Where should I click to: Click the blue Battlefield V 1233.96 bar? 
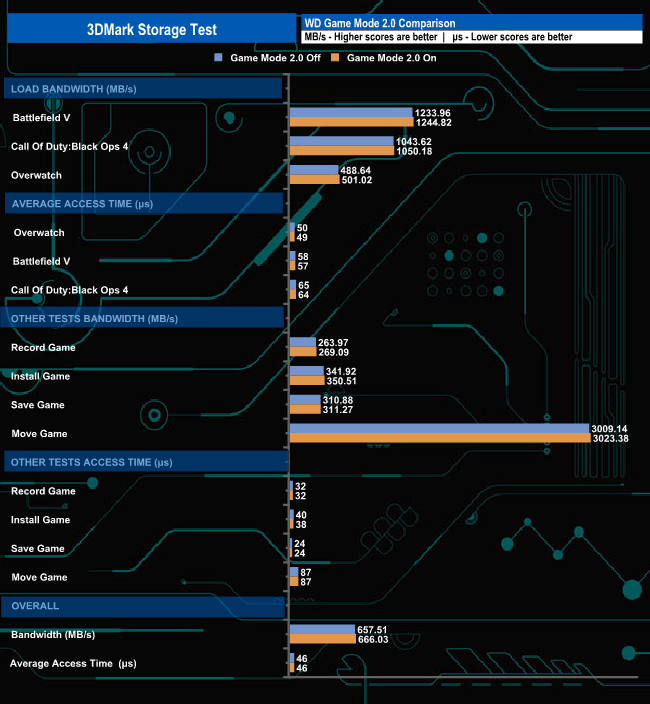pyautogui.click(x=351, y=112)
